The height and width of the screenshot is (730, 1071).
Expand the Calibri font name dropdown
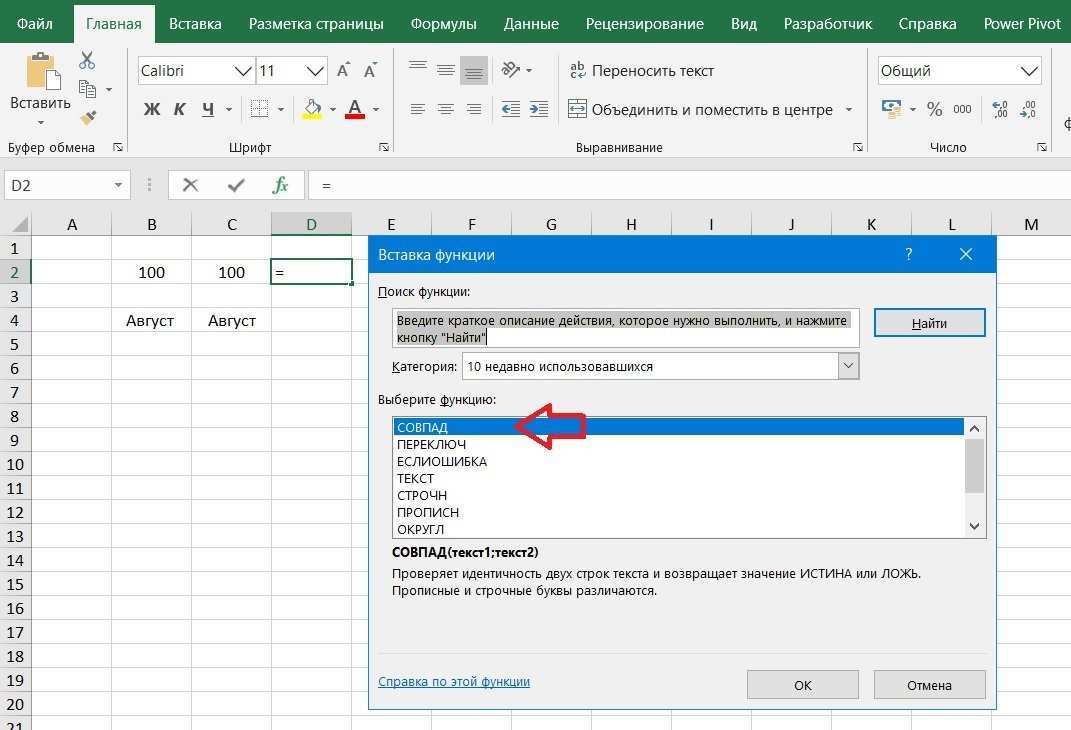click(x=242, y=71)
